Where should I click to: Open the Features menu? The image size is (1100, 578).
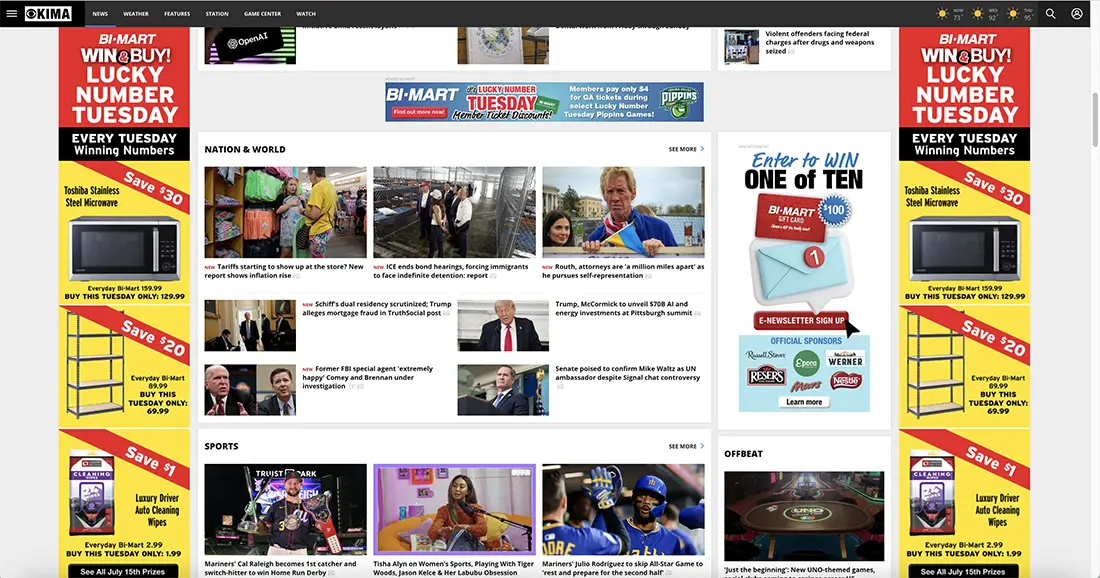[x=177, y=13]
